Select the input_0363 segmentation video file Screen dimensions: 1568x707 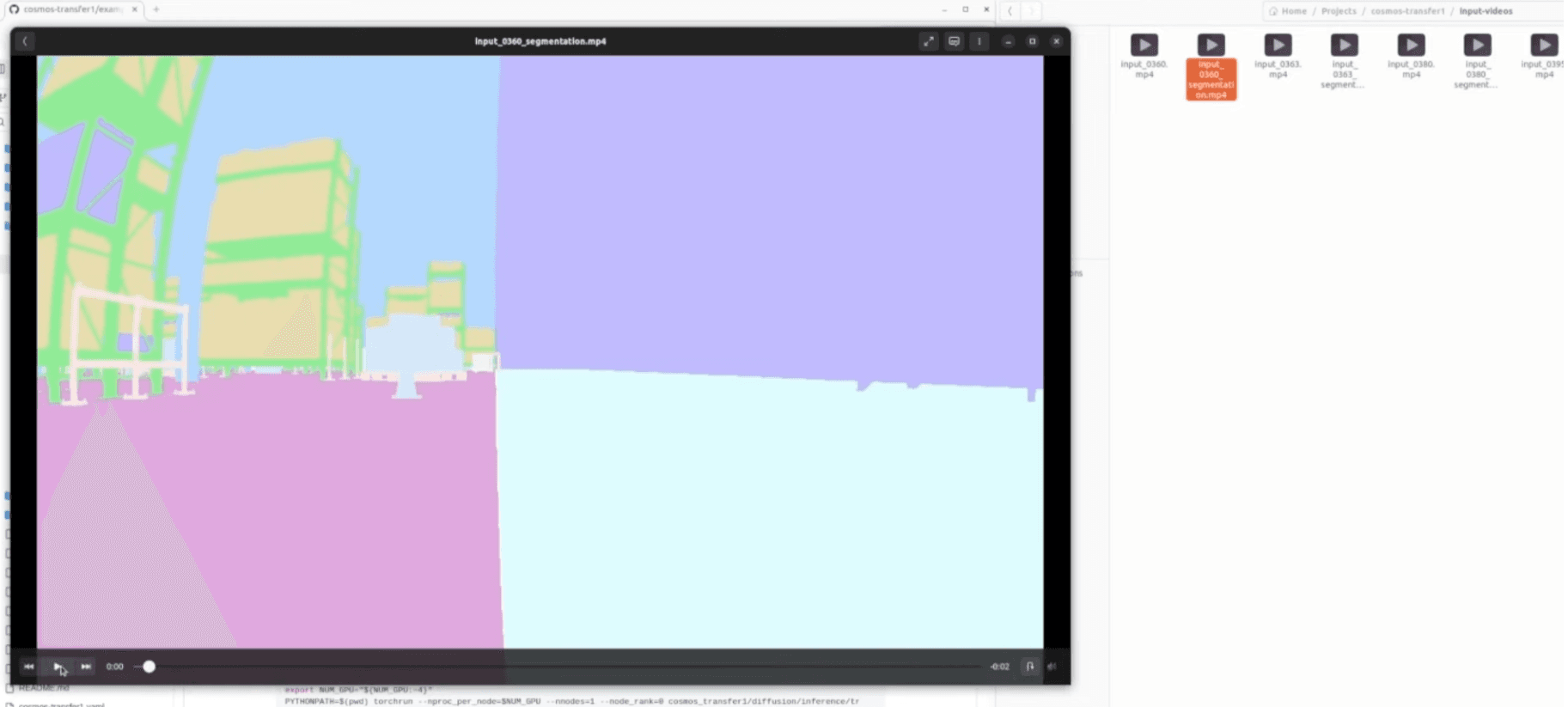(1344, 46)
